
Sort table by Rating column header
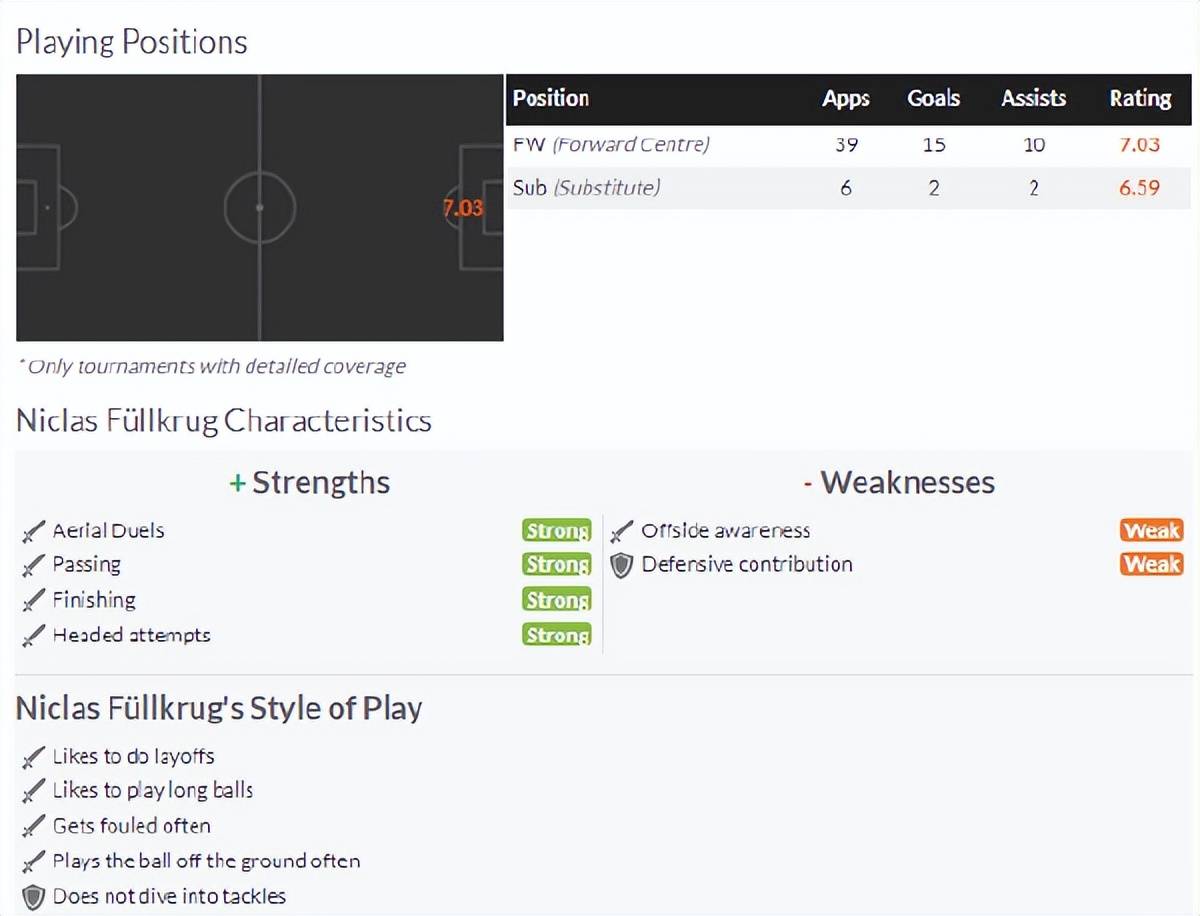[x=1140, y=99]
